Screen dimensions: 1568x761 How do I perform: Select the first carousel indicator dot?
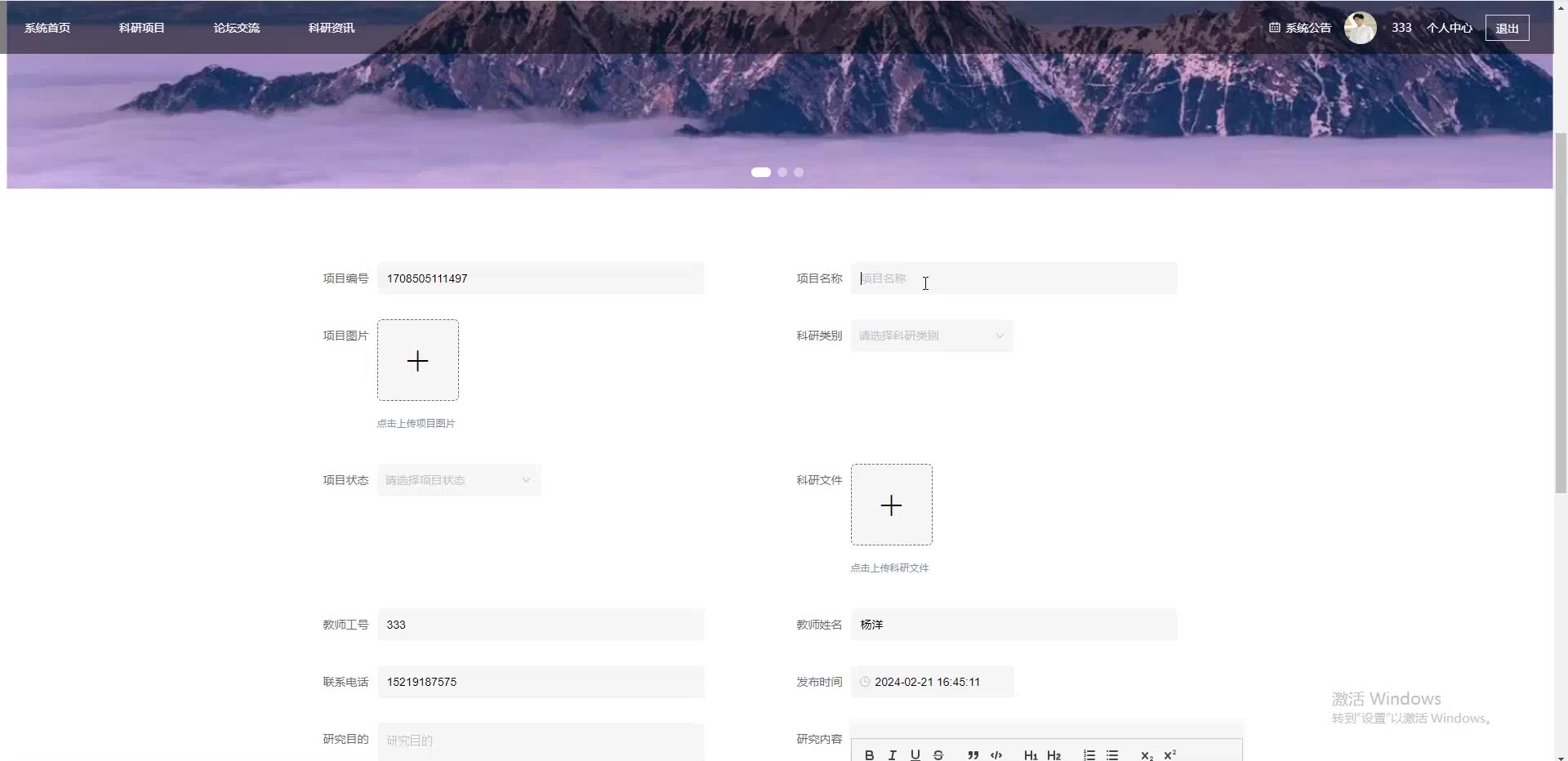pos(761,172)
